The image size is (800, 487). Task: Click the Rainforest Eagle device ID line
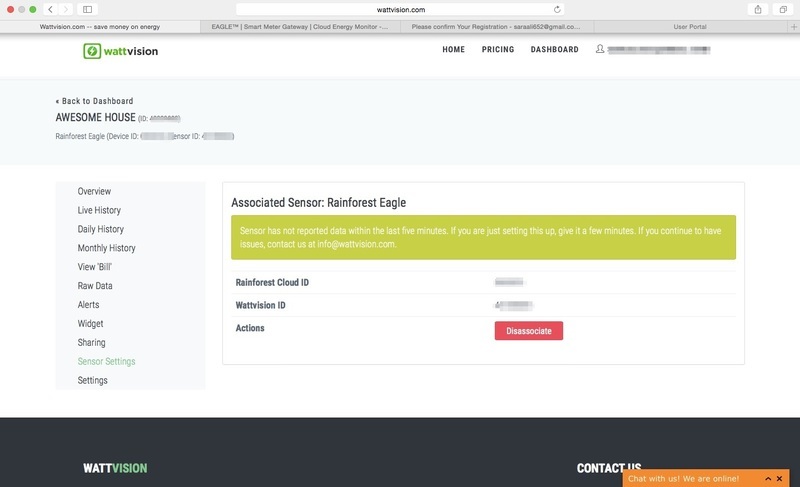(x=144, y=136)
